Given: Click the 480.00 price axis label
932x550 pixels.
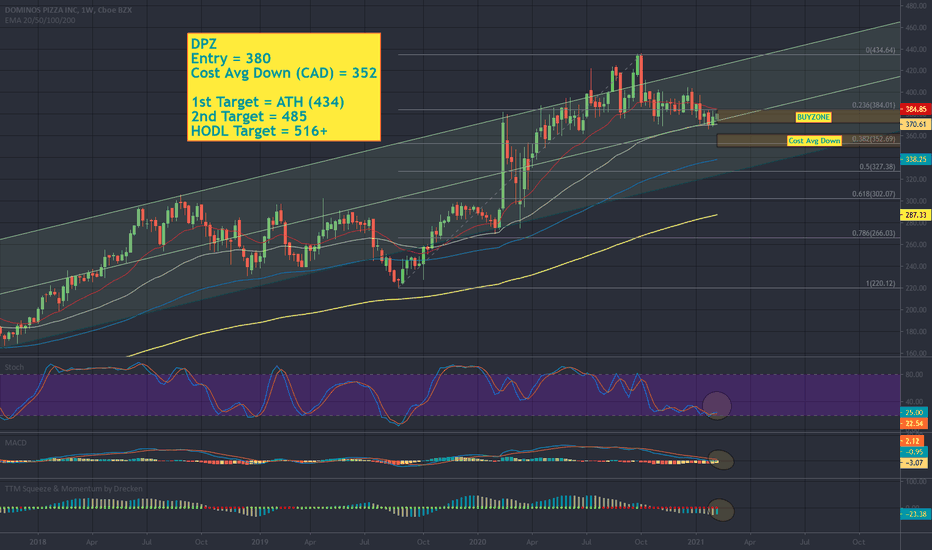Looking at the screenshot, I should [916, 6].
